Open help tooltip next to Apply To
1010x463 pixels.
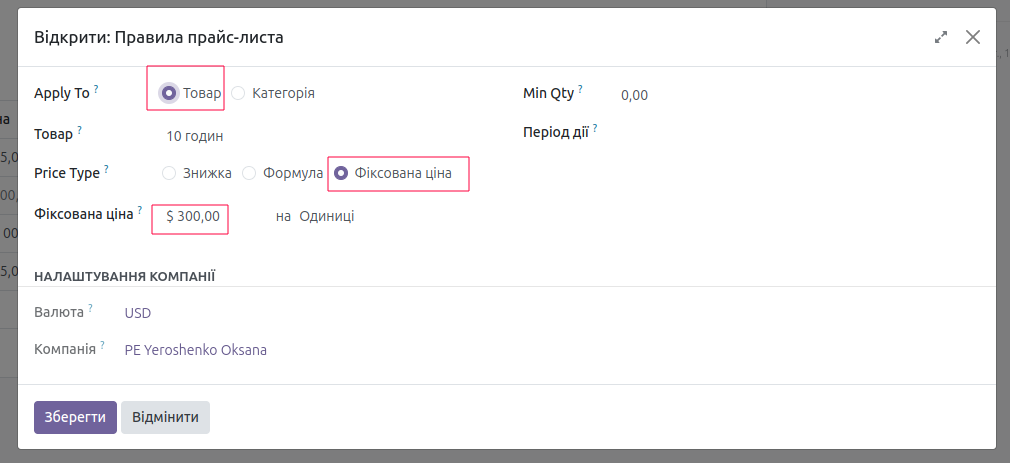[x=96, y=89]
